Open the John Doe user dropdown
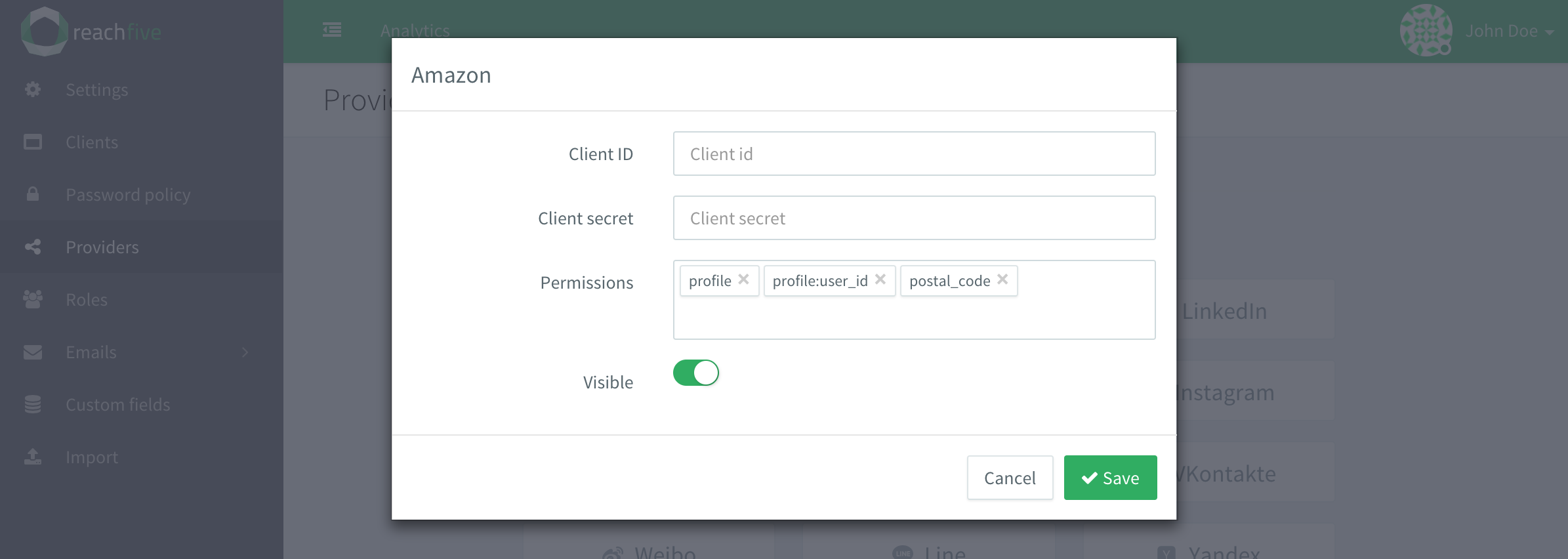The height and width of the screenshot is (559, 1568). [1510, 31]
